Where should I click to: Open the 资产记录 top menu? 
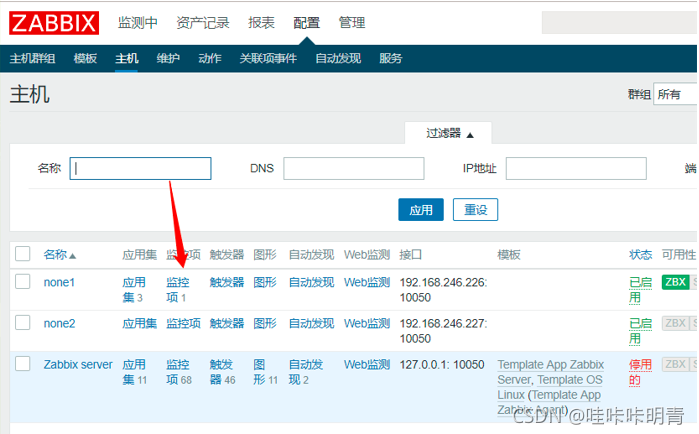click(203, 22)
